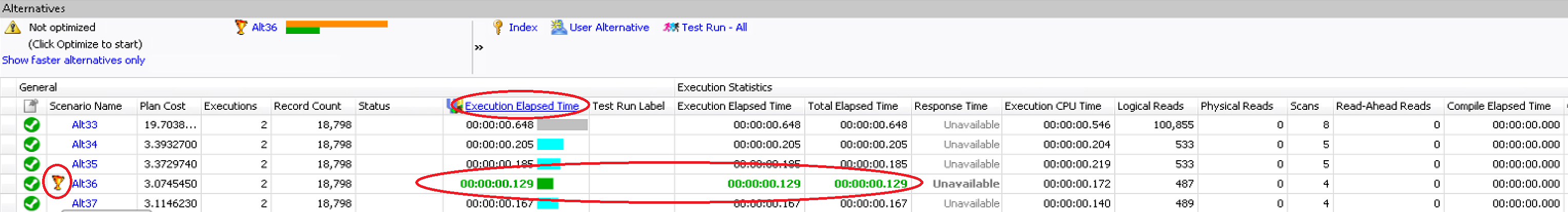The width and height of the screenshot is (1568, 212).
Task: Click the green check icon for Alt35
Action: click(x=32, y=164)
